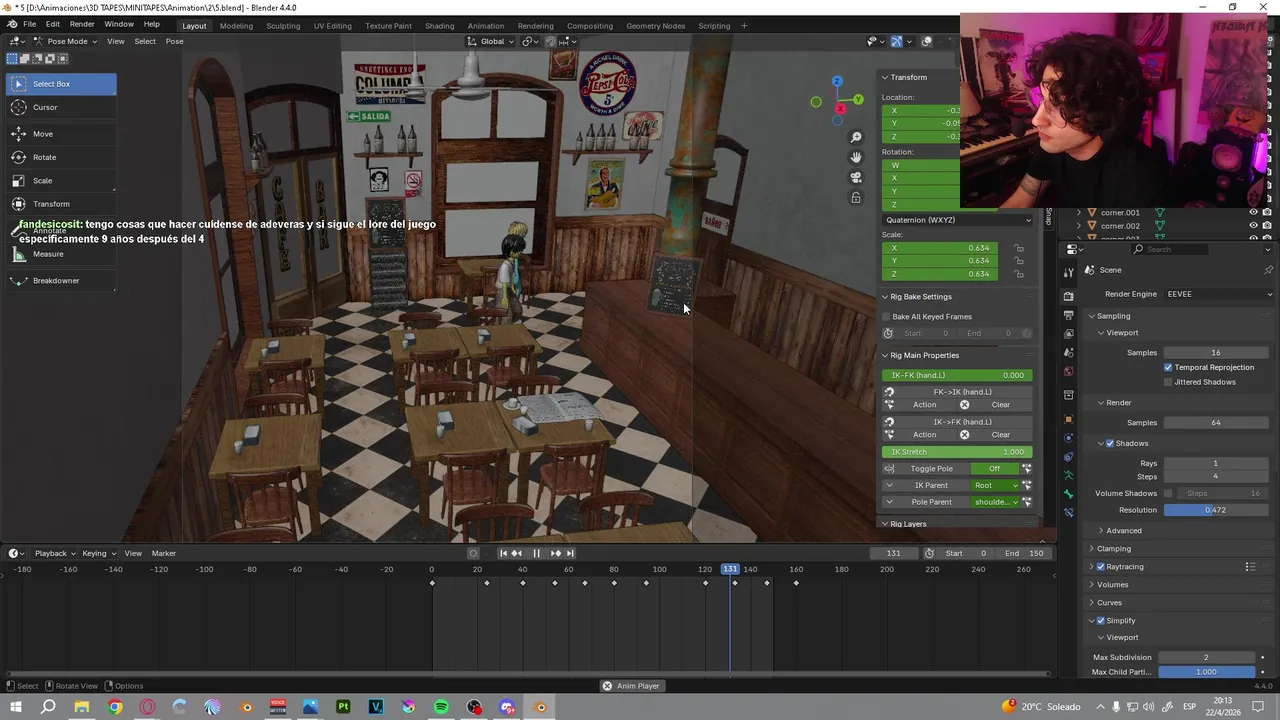1280x720 pixels.
Task: Open the Windows Start menu
Action: [15, 707]
